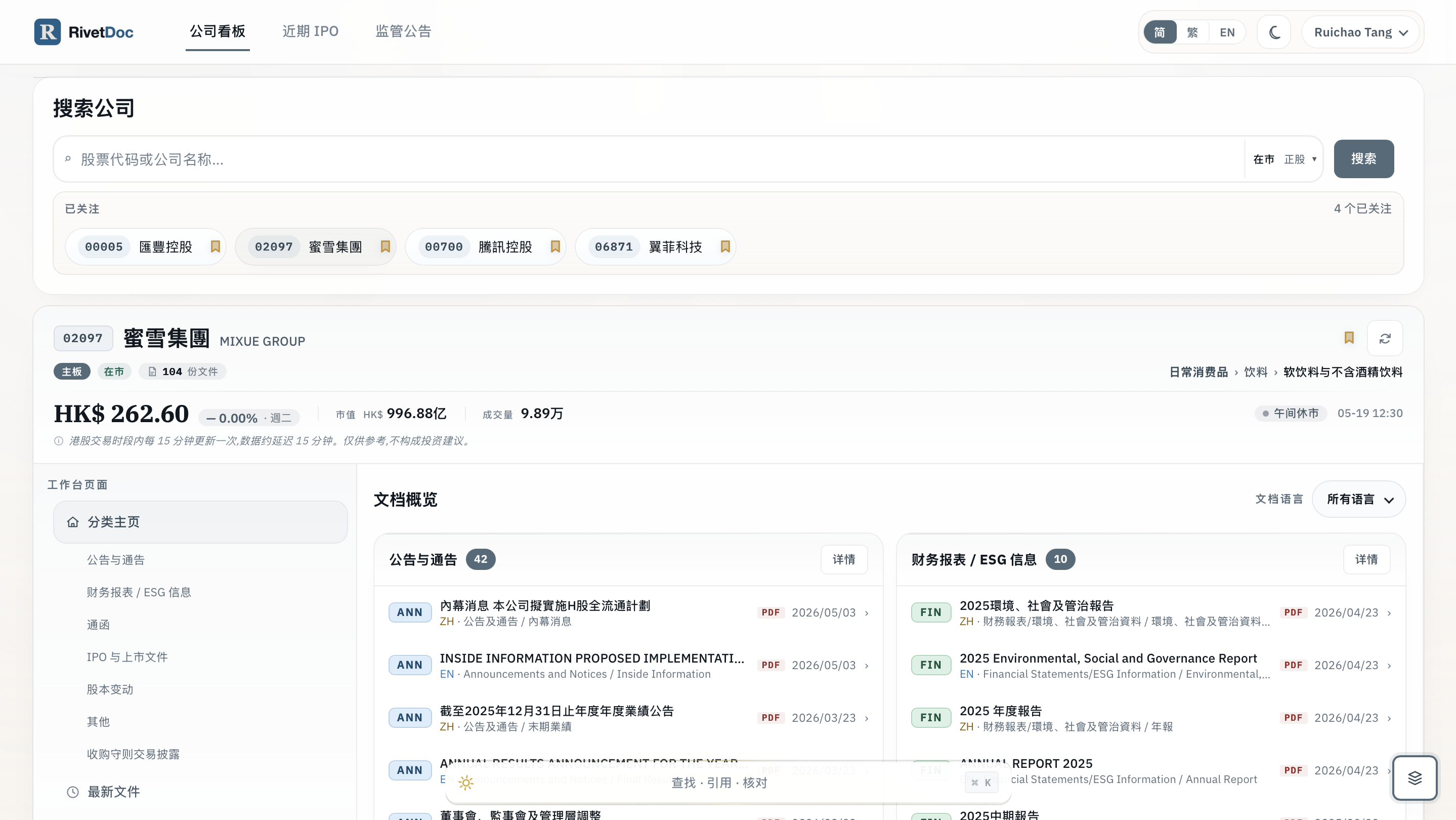Viewport: 1456px width, 820px height.
Task: Open 截至2025年12月31日止年度年度業績公告 document
Action: [556, 711]
